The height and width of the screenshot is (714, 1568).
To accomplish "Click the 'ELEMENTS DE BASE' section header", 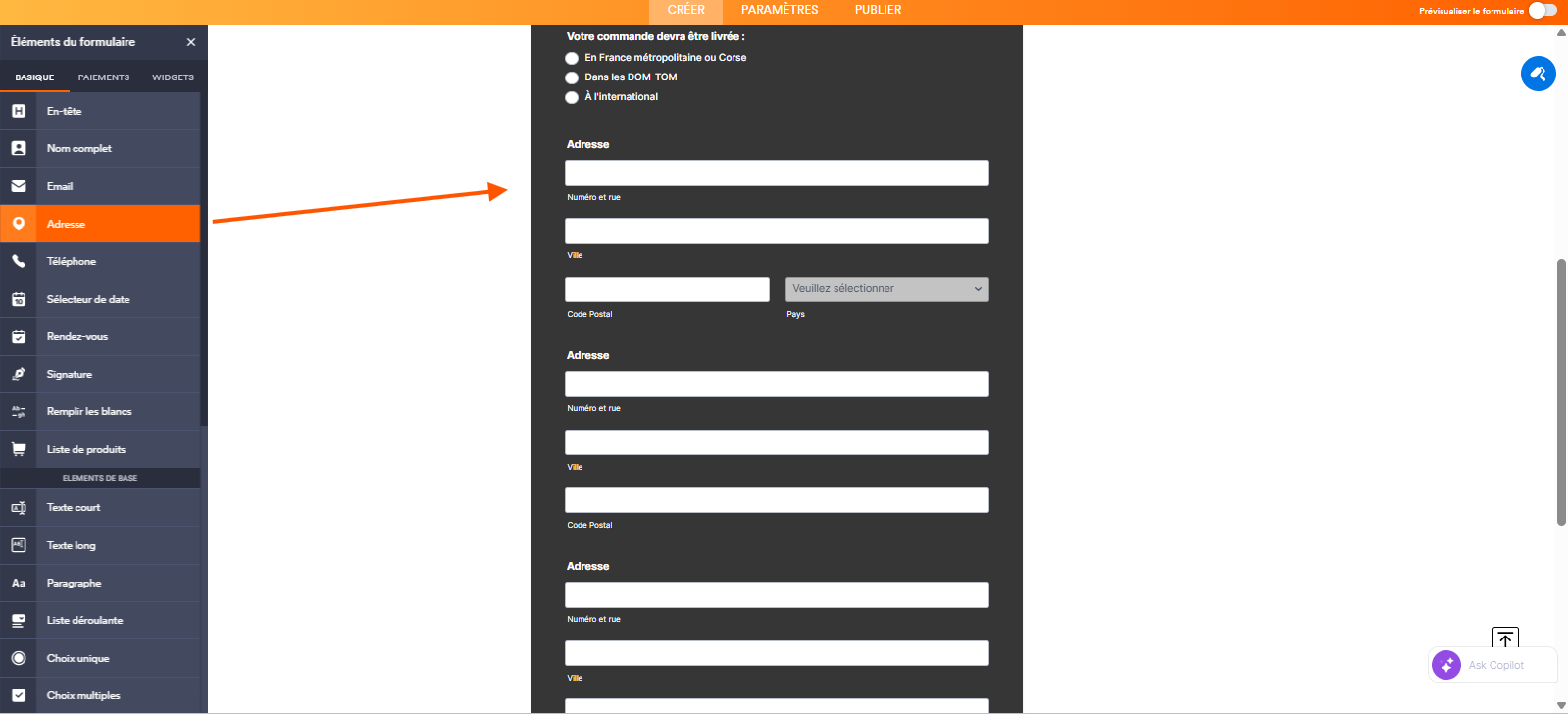I will 100,478.
